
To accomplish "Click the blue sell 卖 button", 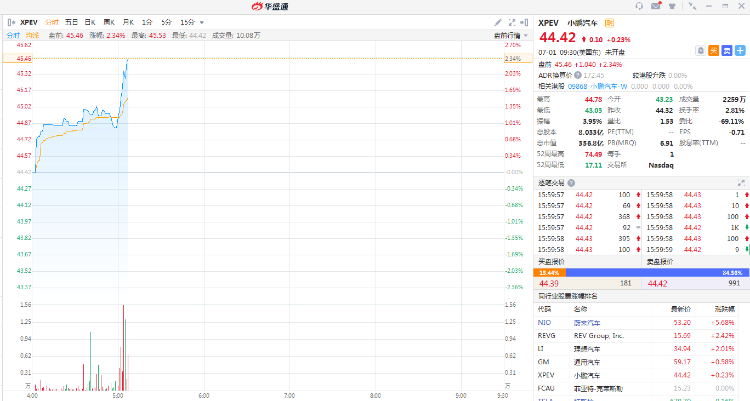I will pyautogui.click(x=727, y=50).
